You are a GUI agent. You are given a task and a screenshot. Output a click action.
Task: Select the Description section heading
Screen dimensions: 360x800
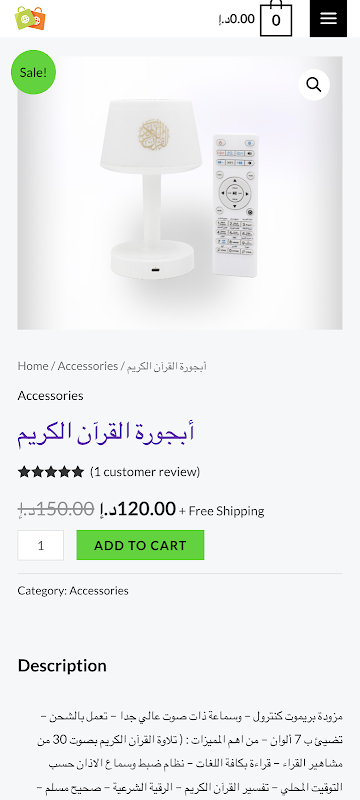click(62, 666)
